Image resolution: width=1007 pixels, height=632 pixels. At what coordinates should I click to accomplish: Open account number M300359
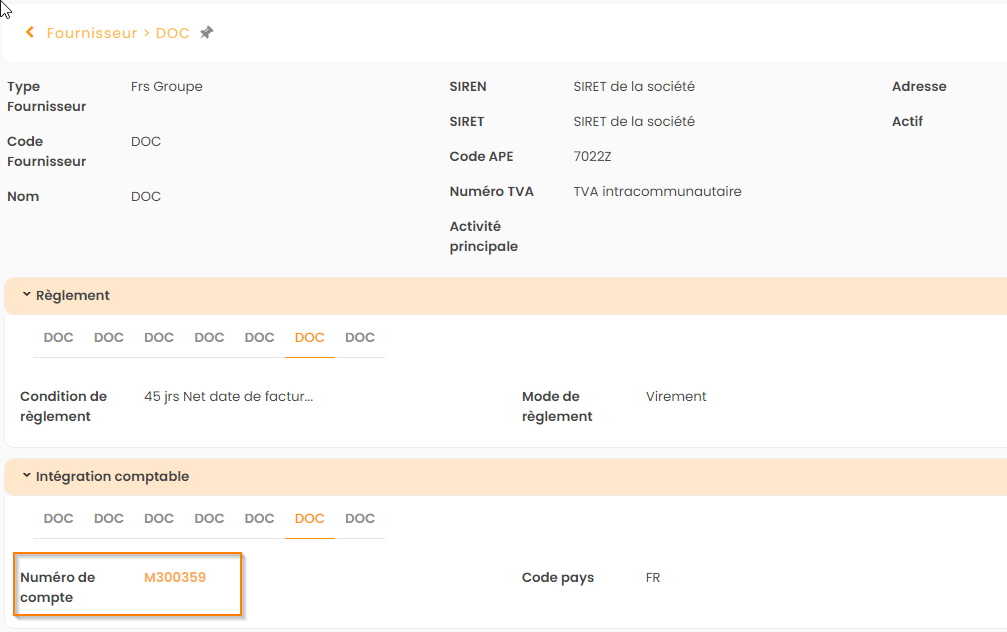pos(175,577)
